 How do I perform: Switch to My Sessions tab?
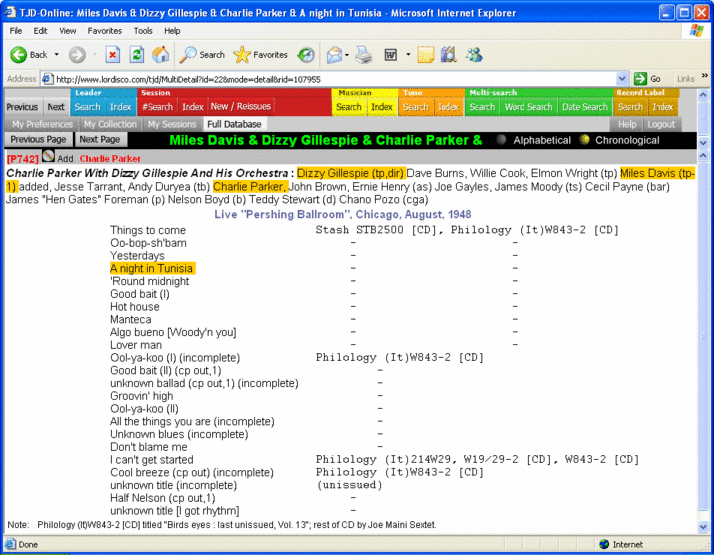[172, 124]
